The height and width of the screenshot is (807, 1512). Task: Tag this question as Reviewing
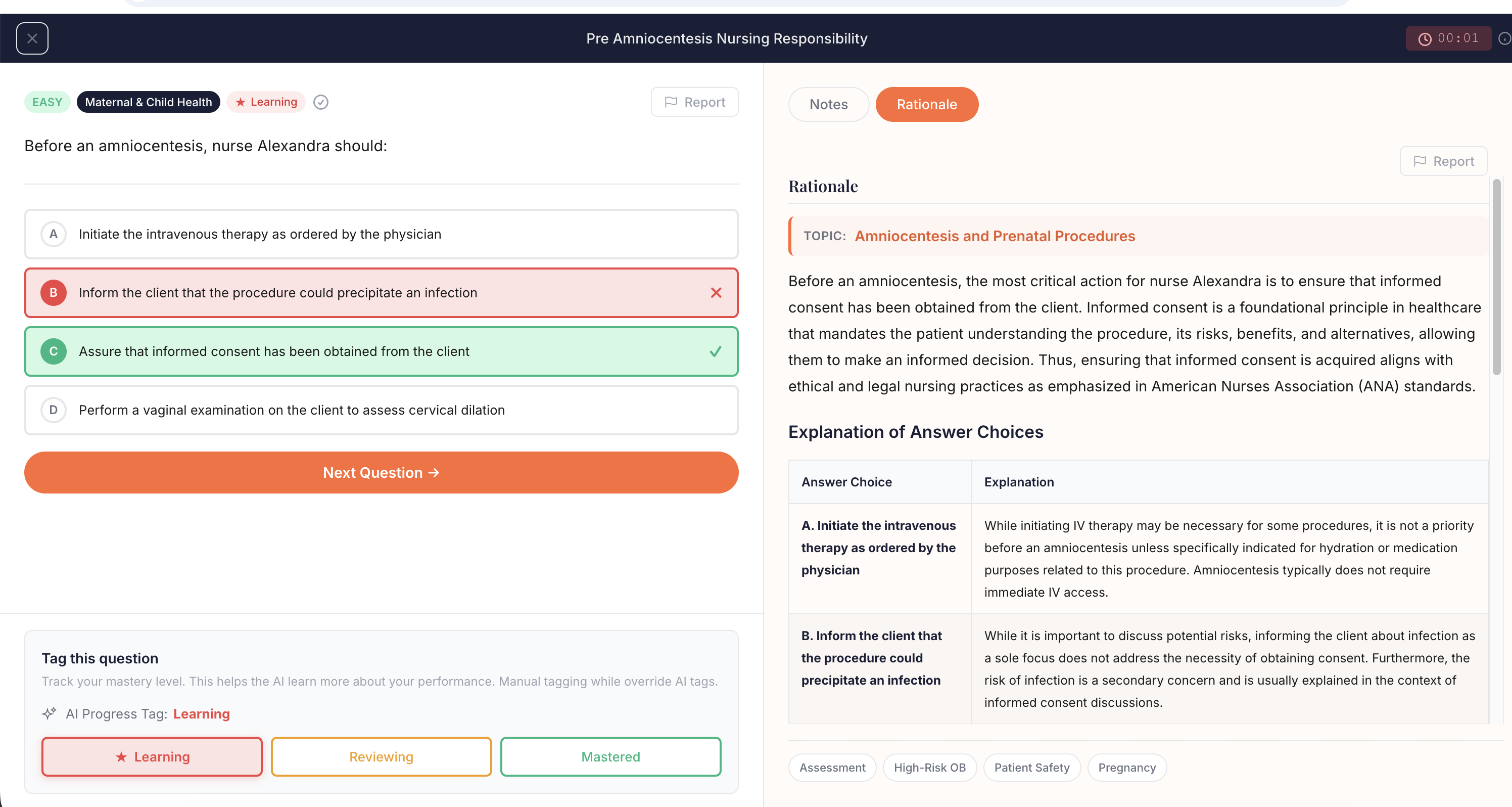(x=381, y=756)
